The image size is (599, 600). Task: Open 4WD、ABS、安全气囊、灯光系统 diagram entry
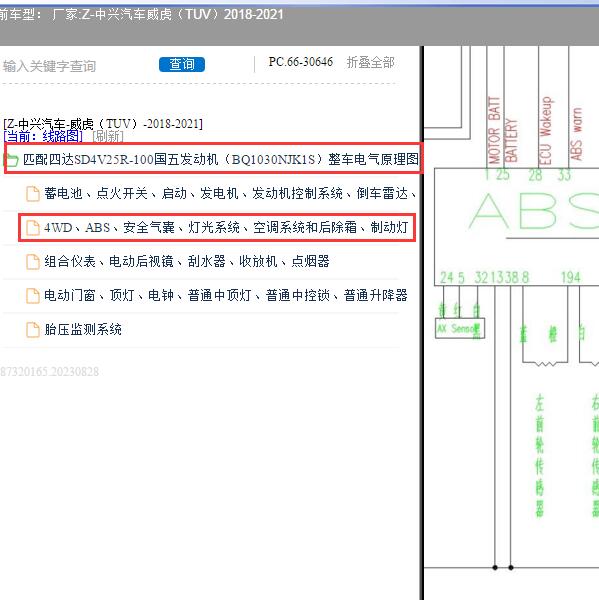[x=226, y=227]
